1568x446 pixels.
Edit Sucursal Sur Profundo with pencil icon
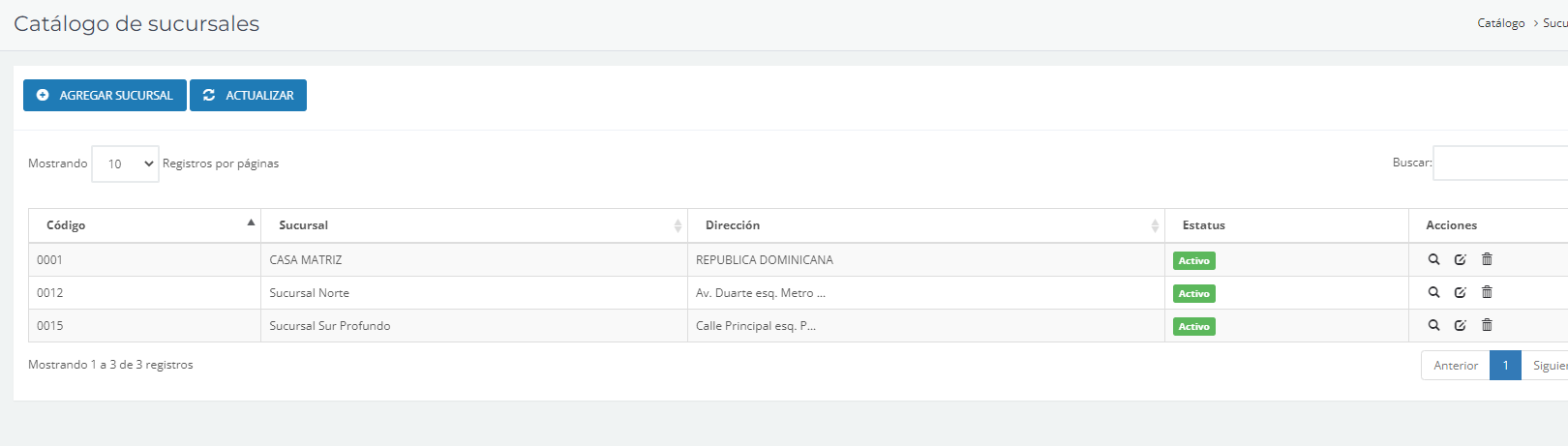pos(1461,325)
